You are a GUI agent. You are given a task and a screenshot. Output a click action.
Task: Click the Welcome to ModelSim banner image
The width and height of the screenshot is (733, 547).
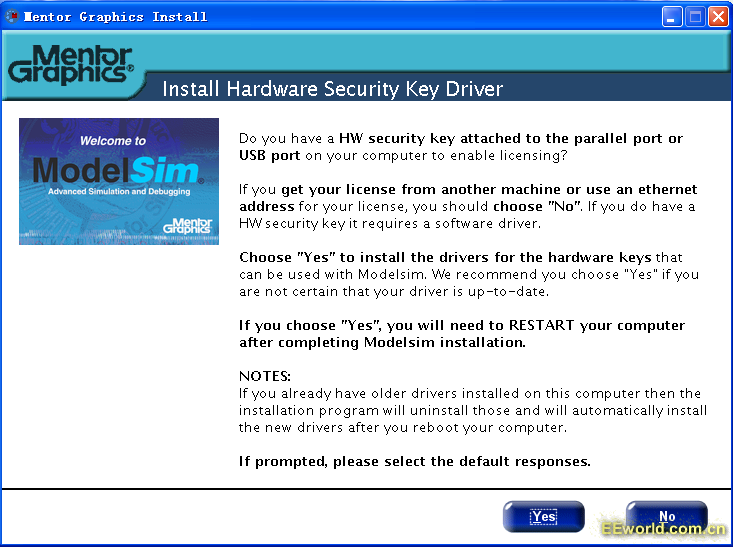pyautogui.click(x=119, y=181)
